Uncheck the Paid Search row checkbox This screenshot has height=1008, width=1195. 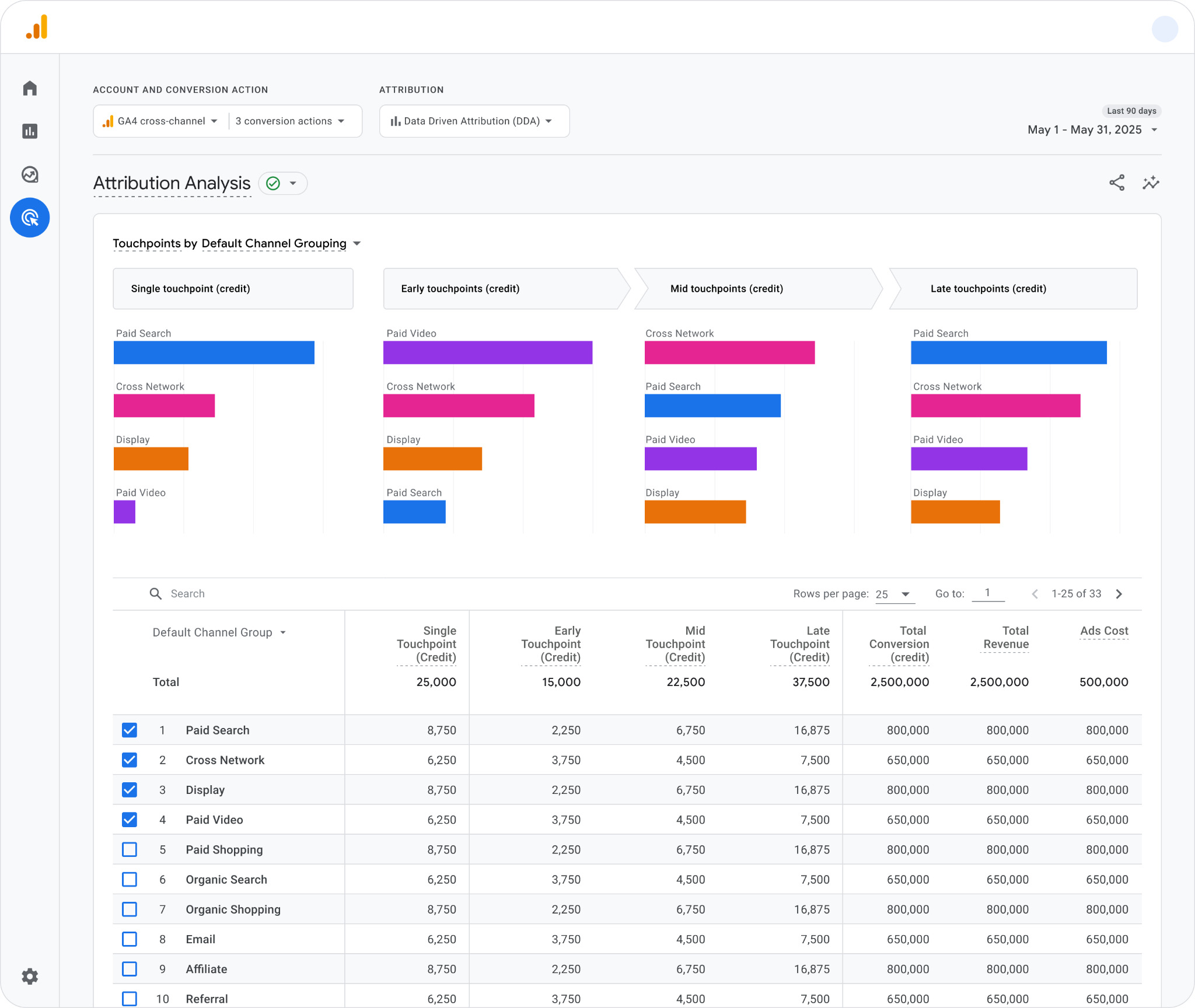click(130, 730)
